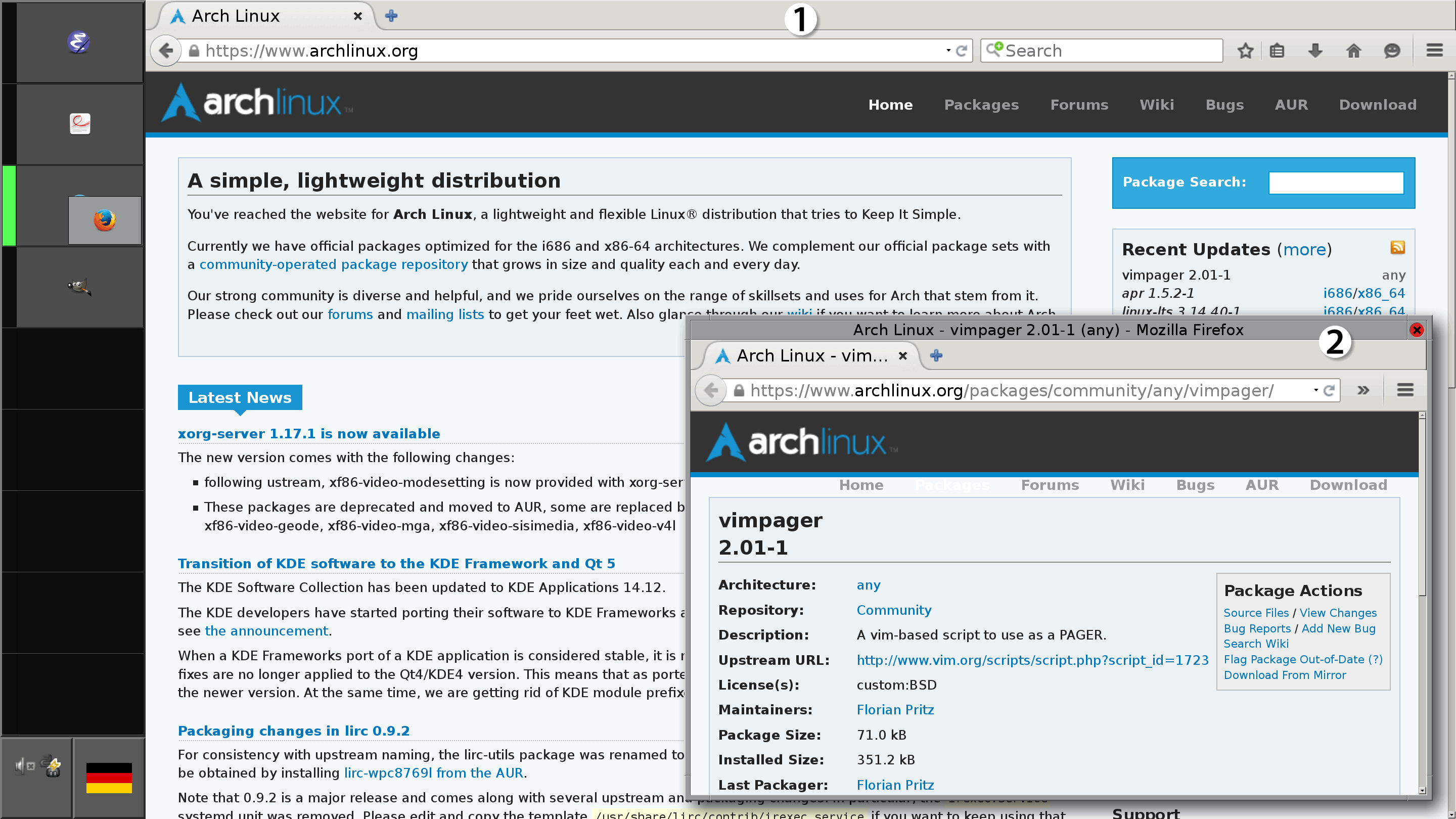Reload the vimpager package page
The height and width of the screenshot is (819, 1456).
point(1330,390)
